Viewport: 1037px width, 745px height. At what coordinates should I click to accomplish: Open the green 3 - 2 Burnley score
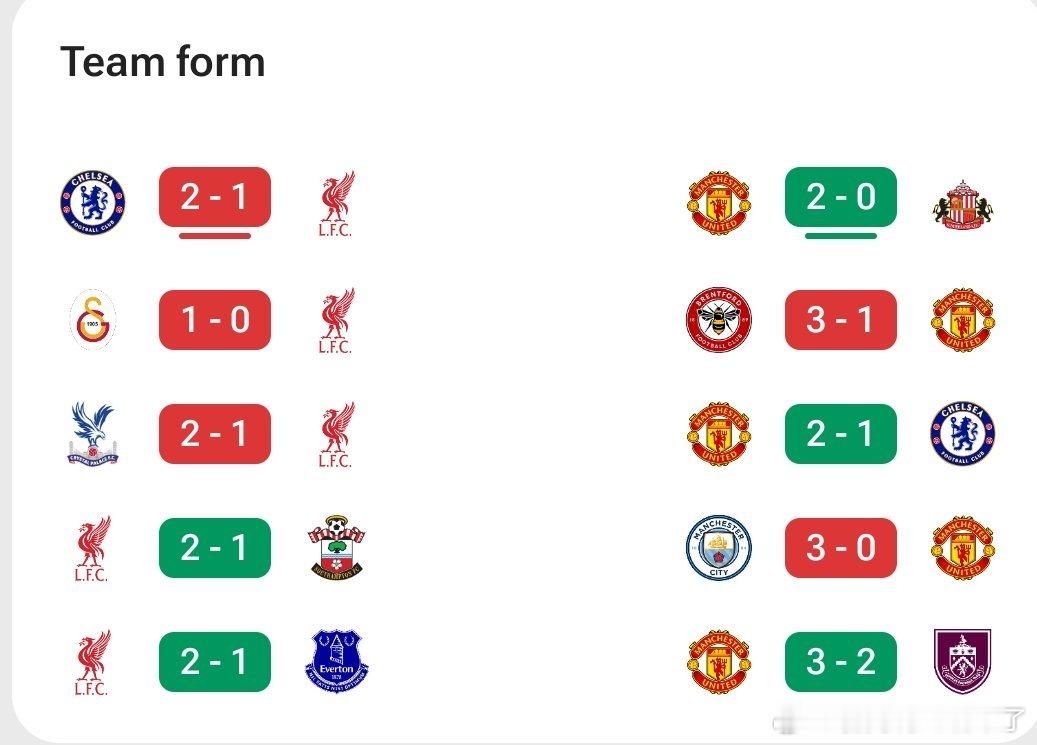[840, 661]
